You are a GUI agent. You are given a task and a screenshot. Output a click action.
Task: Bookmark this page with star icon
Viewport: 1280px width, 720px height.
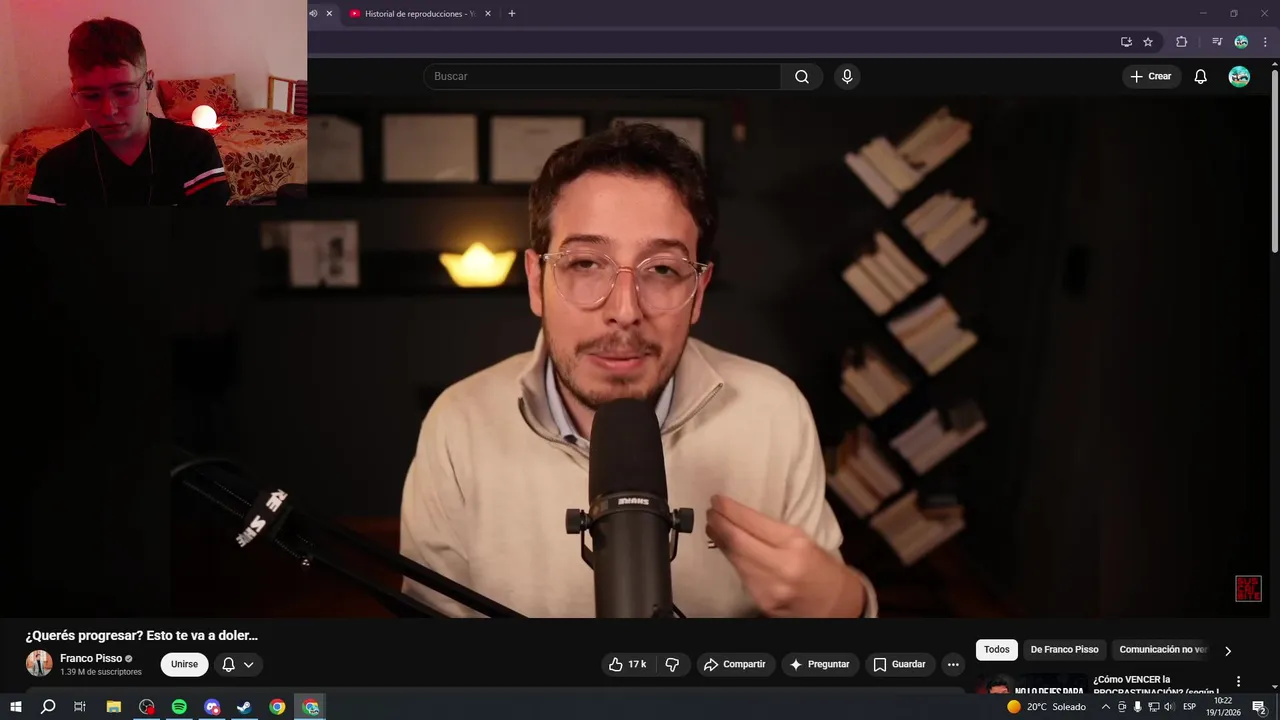(x=1148, y=42)
